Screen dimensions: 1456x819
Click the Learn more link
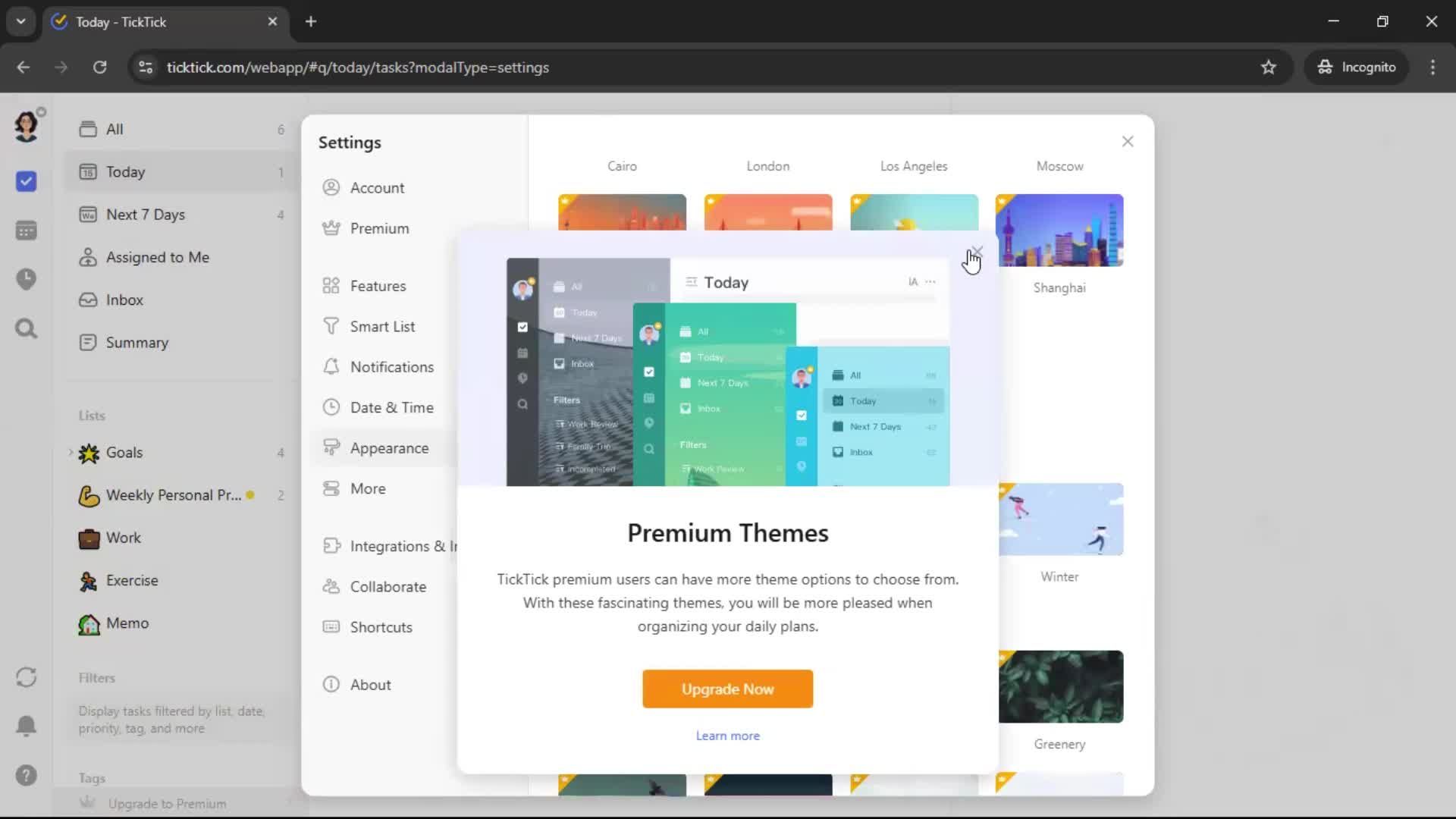pyautogui.click(x=727, y=736)
